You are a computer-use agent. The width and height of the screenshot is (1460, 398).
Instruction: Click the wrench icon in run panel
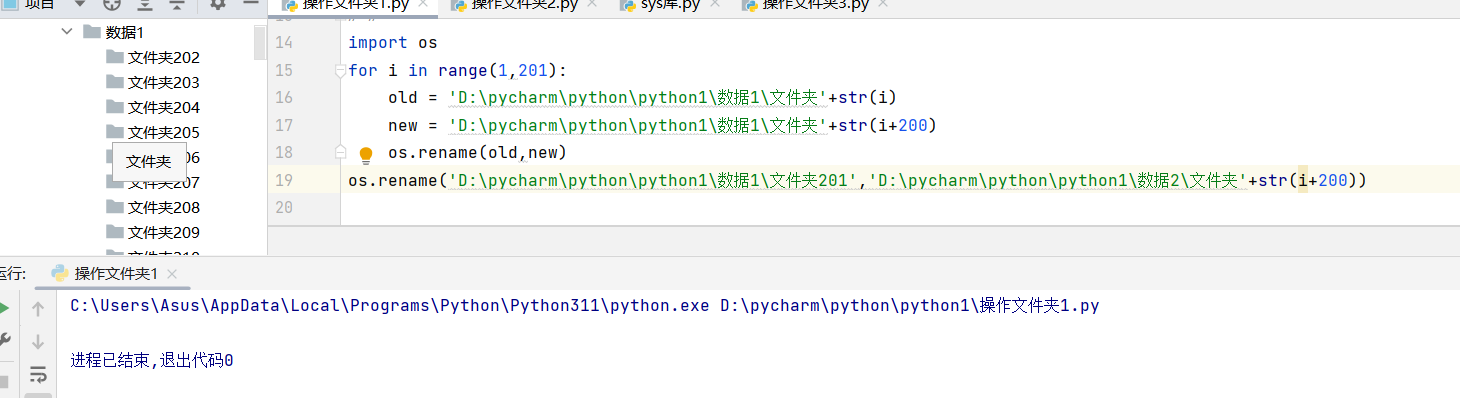coord(3,340)
